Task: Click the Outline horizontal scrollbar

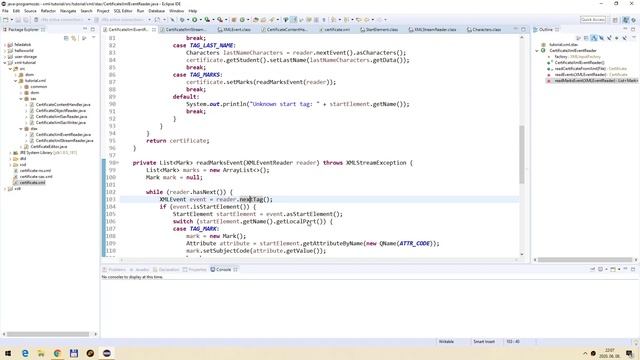Action: (x=584, y=260)
